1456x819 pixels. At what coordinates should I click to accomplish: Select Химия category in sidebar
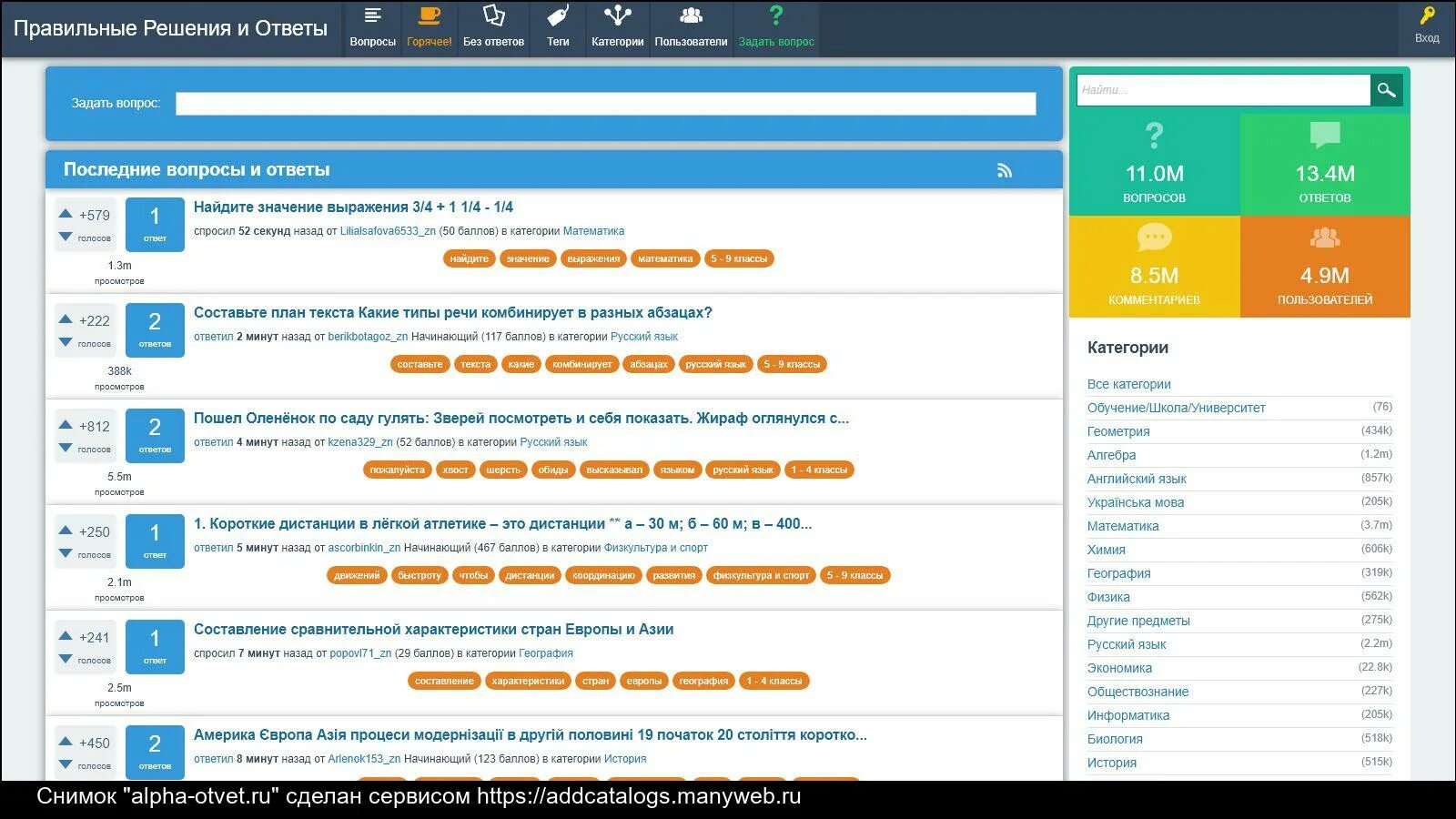click(x=1106, y=550)
